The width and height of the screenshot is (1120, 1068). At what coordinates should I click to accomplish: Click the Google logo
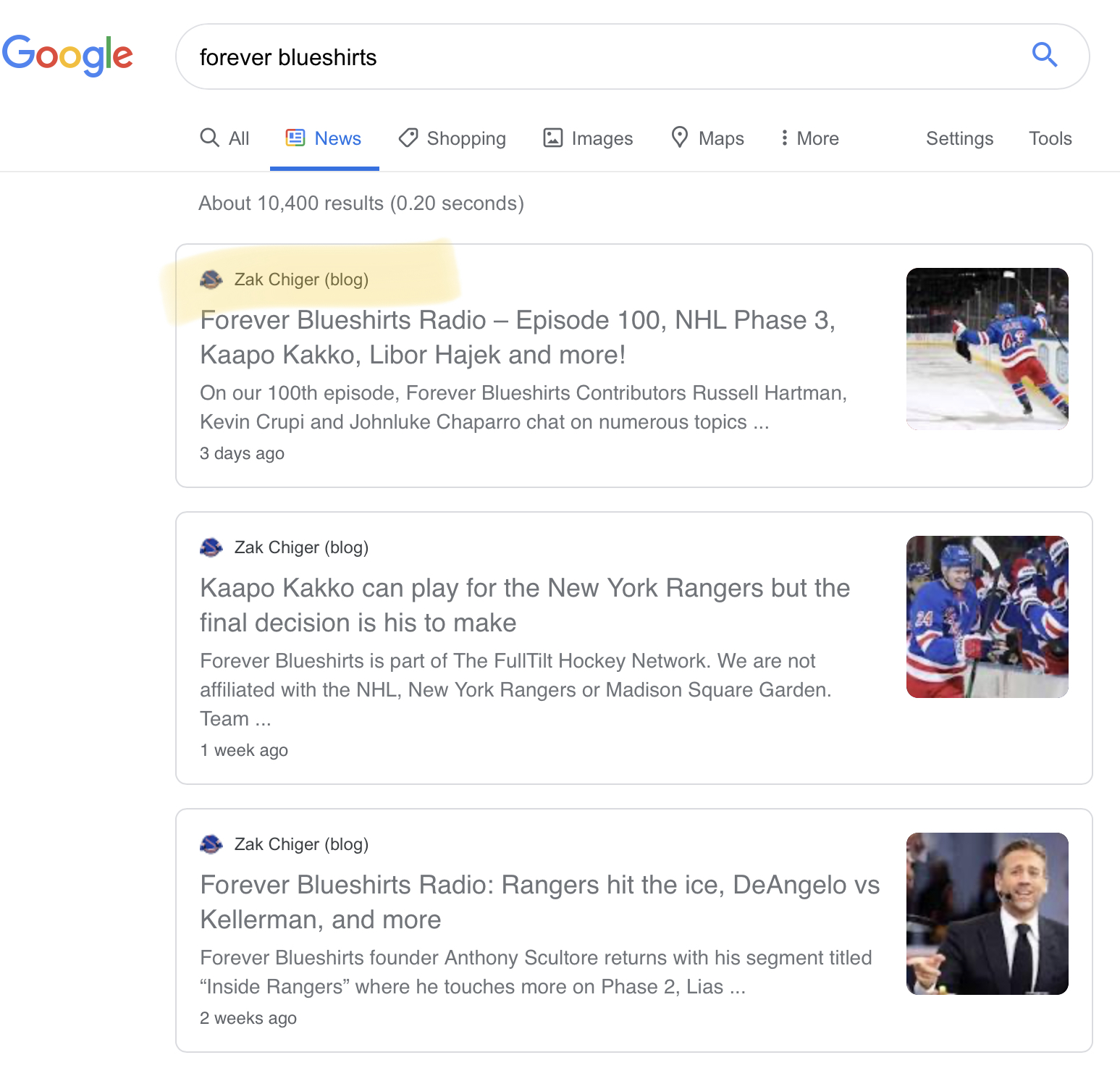tap(67, 56)
